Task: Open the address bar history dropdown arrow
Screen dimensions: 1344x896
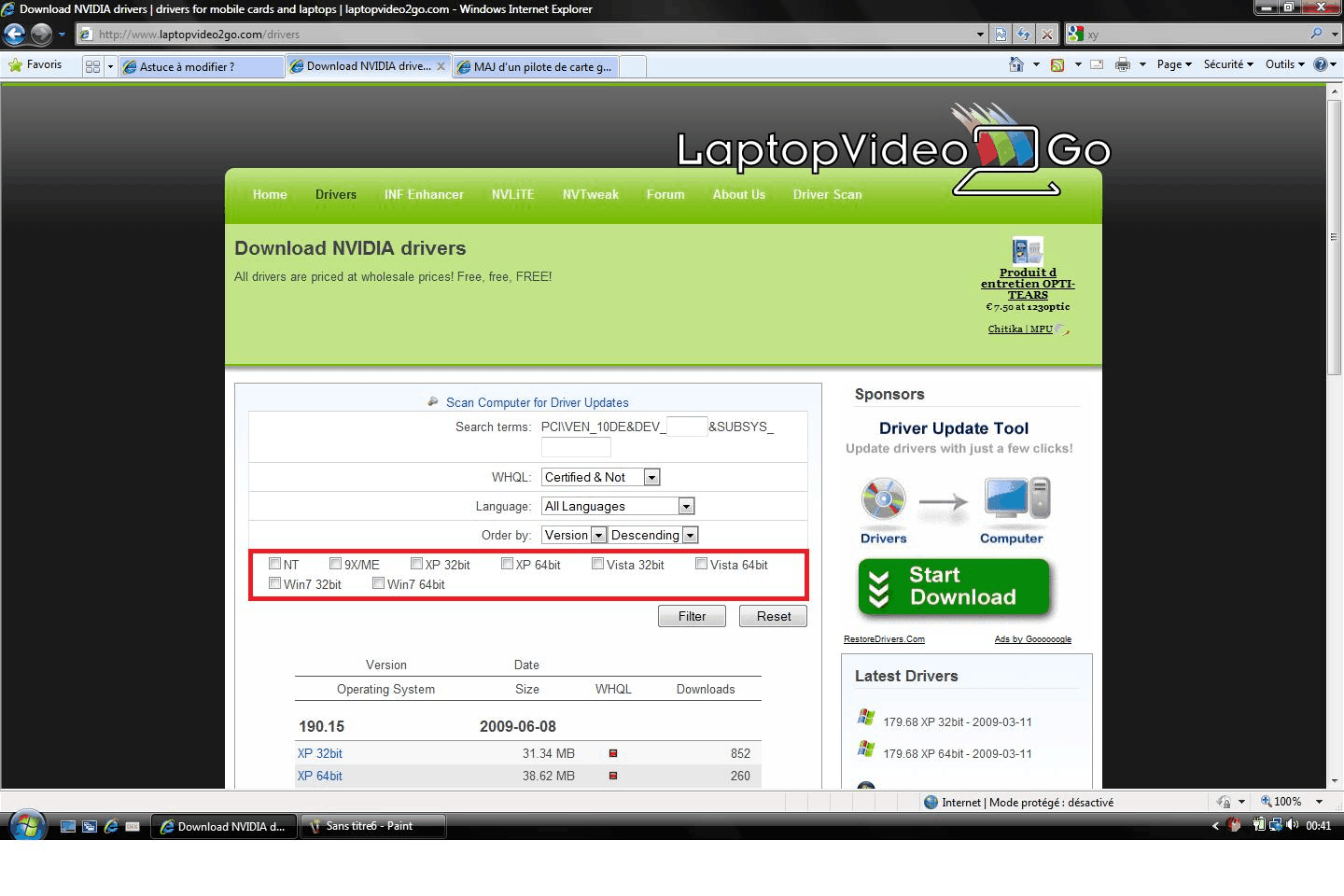Action: (980, 35)
